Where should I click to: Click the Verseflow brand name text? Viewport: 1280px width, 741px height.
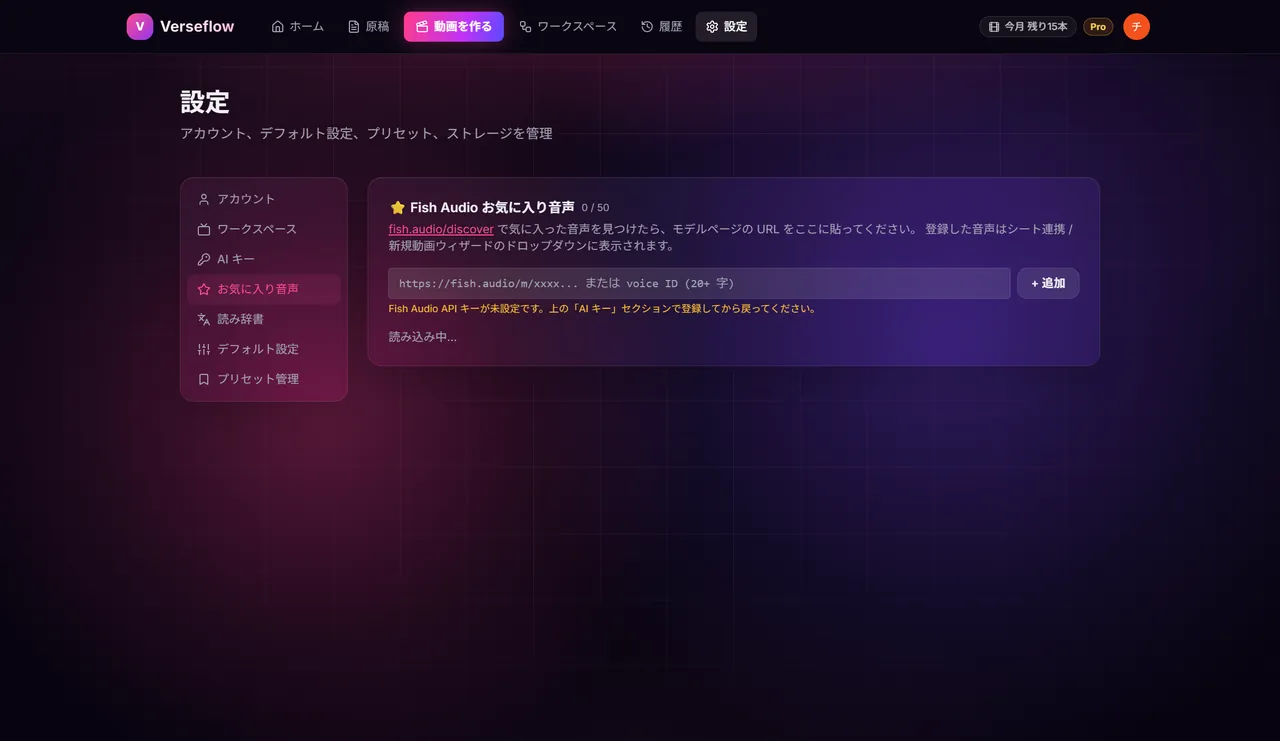point(197,27)
